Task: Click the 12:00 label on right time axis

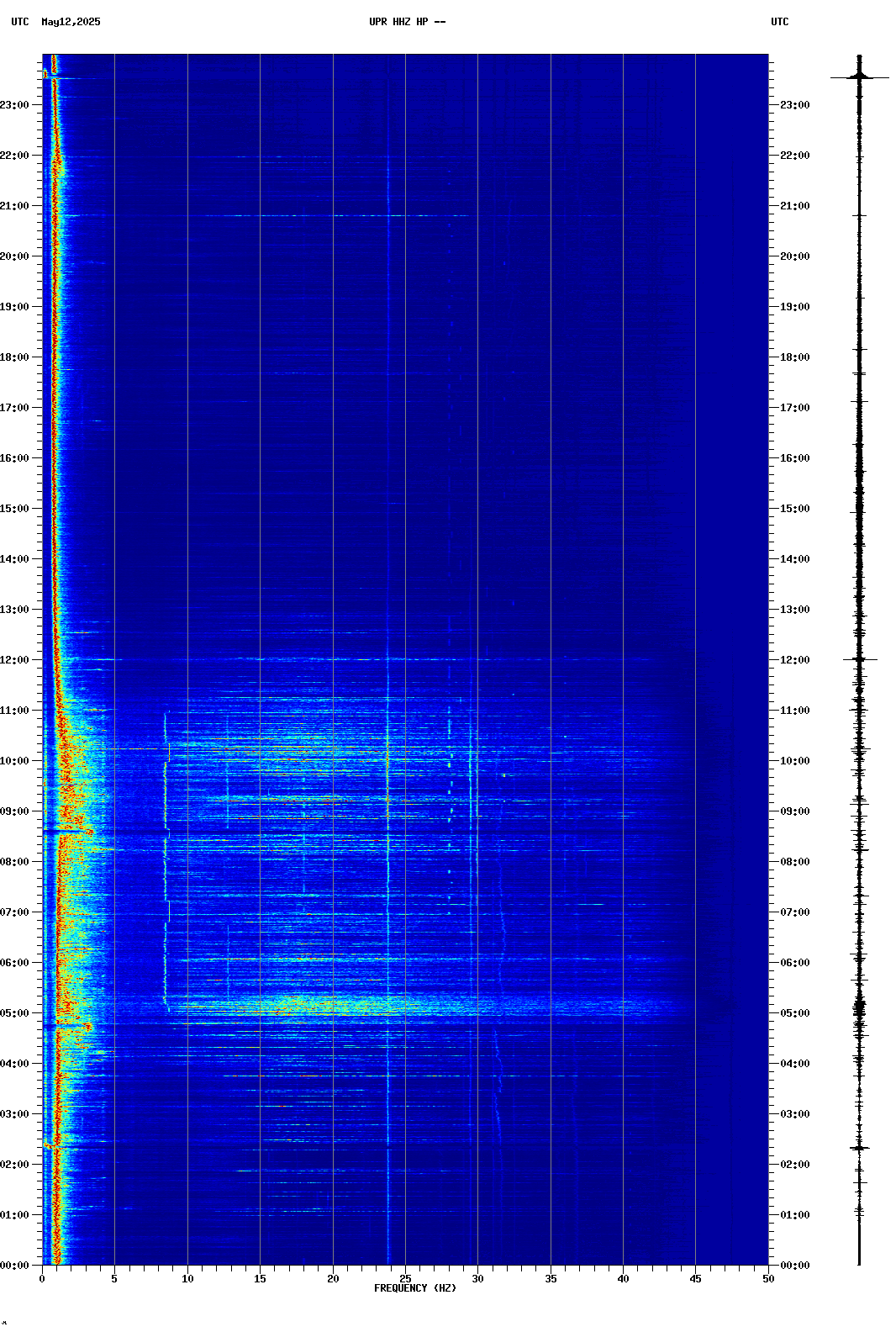Action: coord(795,660)
